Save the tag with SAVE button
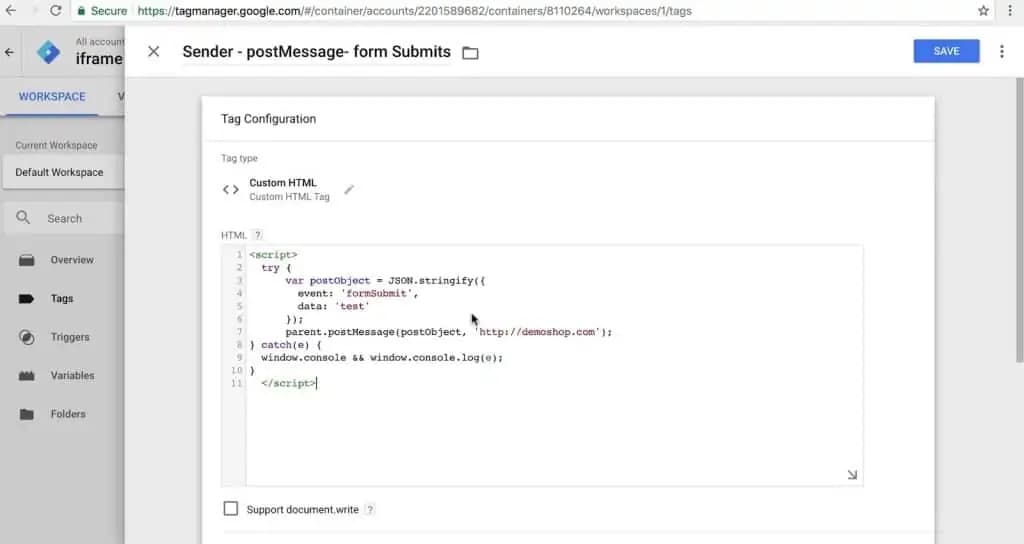Viewport: 1024px width, 544px height. [x=946, y=51]
